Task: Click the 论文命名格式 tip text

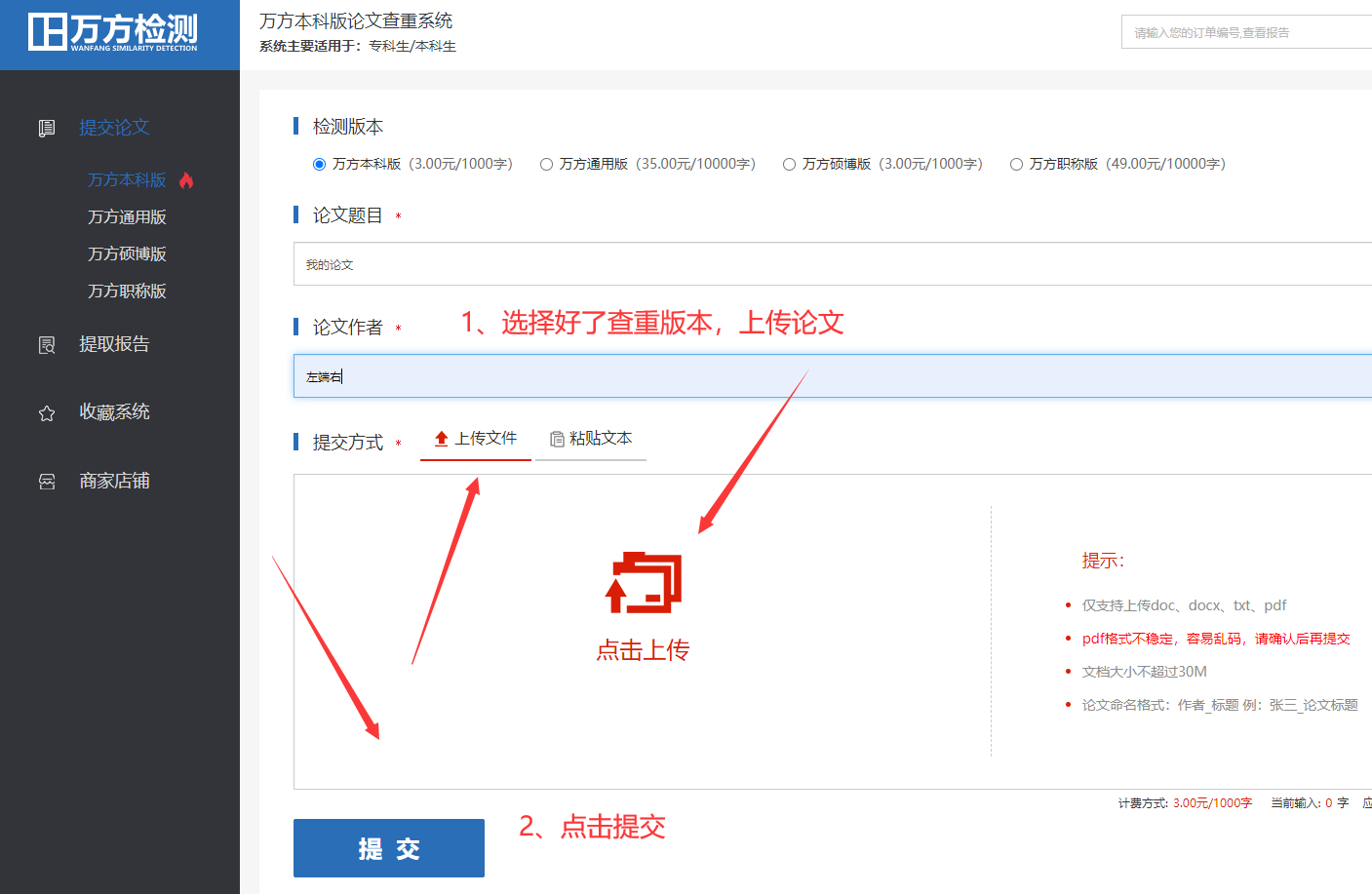Action: pos(1220,705)
